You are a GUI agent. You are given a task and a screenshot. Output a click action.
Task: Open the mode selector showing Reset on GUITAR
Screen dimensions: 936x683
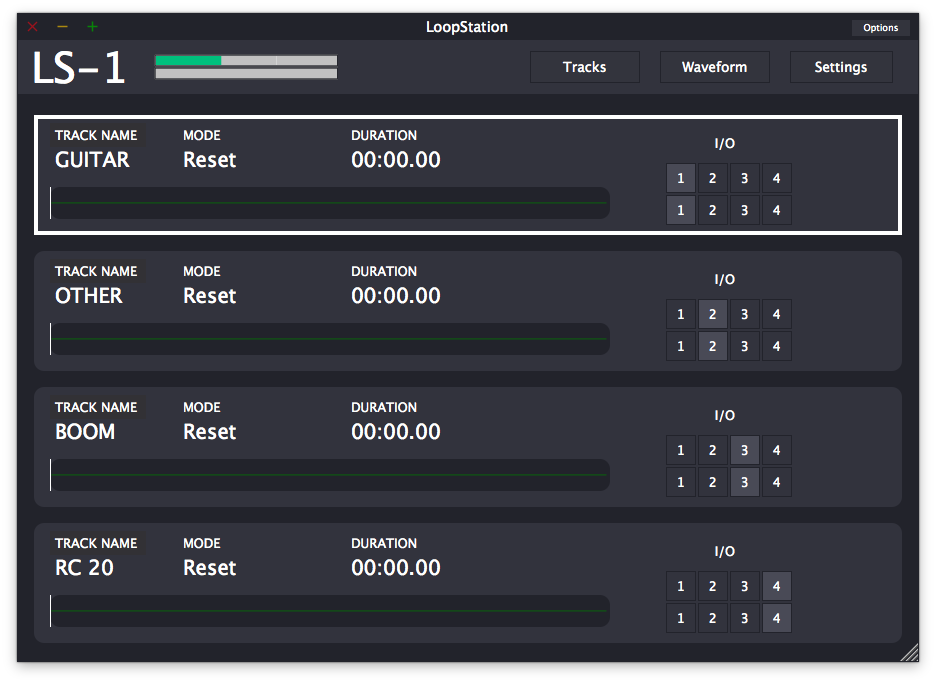coord(209,159)
